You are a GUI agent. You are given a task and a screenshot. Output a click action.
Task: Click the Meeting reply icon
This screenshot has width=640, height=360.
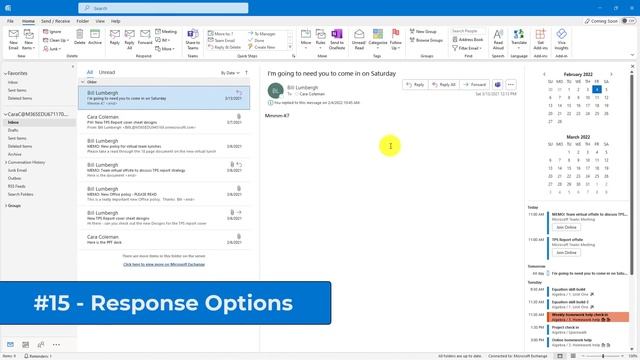coord(166,31)
